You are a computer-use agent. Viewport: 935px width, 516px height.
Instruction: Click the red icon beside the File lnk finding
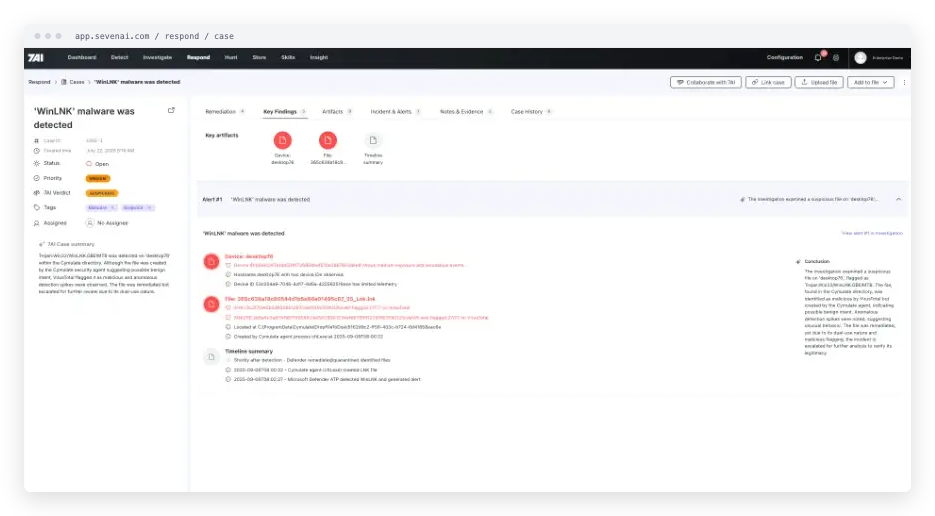click(x=211, y=304)
